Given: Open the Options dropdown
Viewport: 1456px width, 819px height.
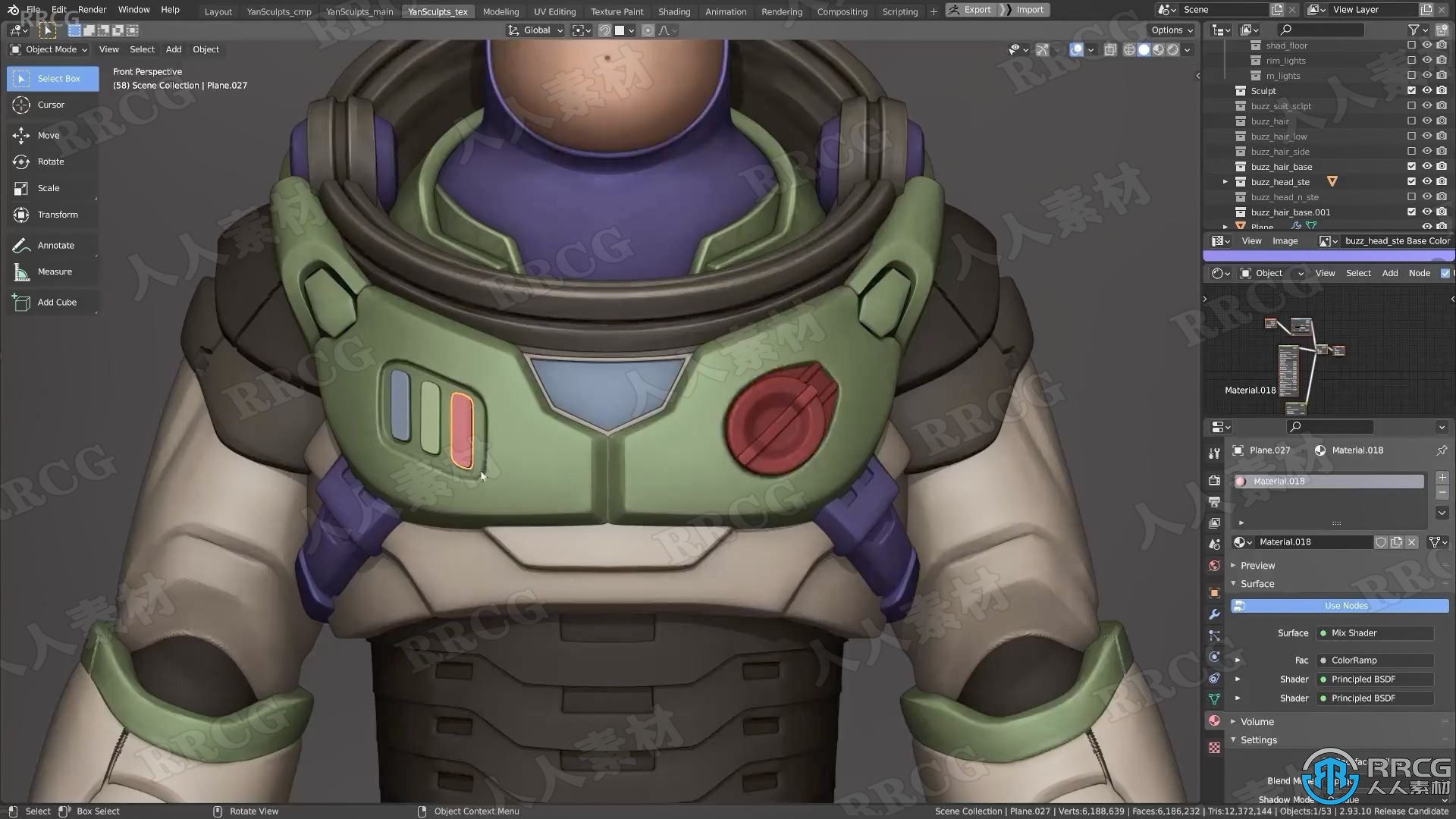Looking at the screenshot, I should 1172,30.
